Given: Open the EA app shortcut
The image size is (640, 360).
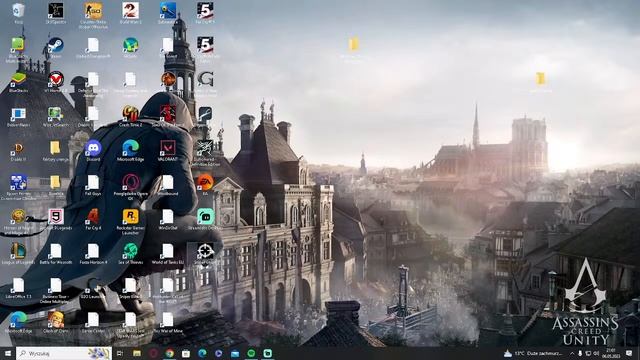Looking at the screenshot, I should pyautogui.click(x=205, y=184).
